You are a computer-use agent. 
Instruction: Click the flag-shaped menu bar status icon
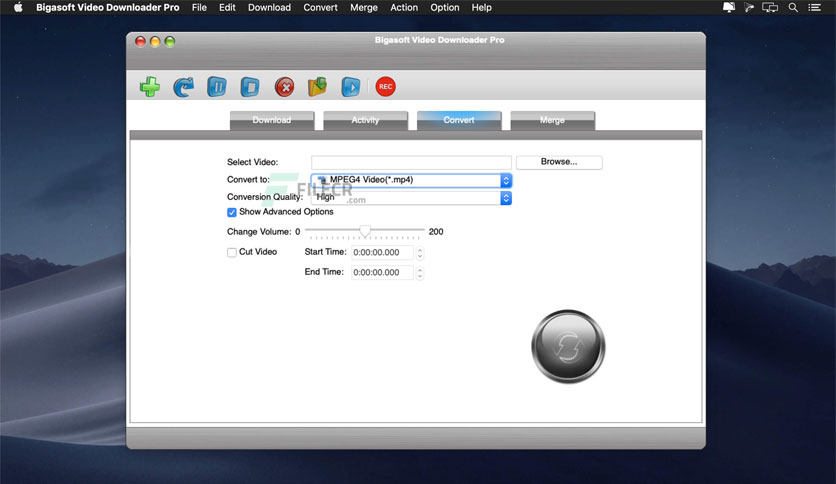749,7
